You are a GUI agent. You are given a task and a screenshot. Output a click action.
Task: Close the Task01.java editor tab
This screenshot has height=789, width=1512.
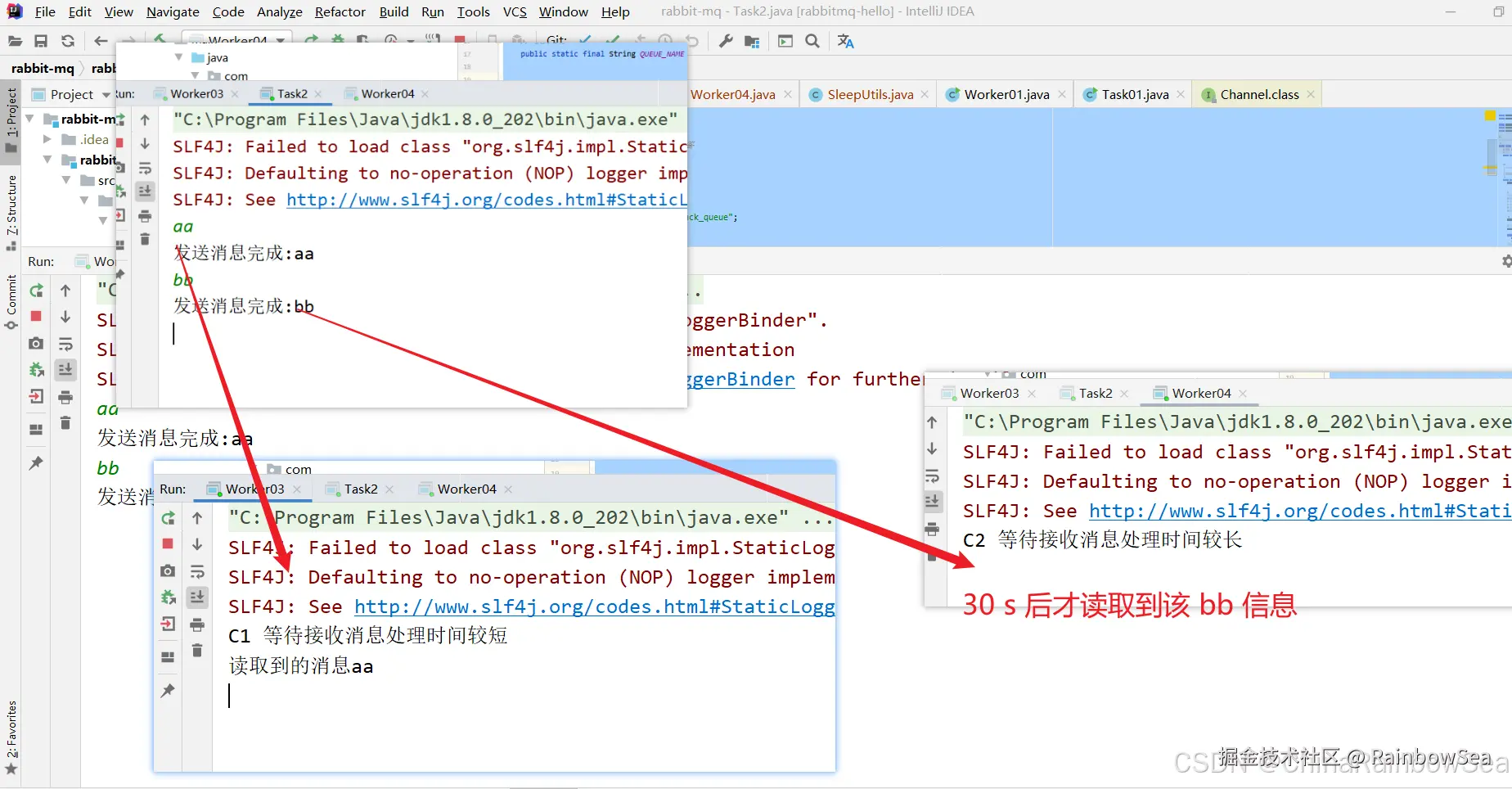click(x=1181, y=95)
